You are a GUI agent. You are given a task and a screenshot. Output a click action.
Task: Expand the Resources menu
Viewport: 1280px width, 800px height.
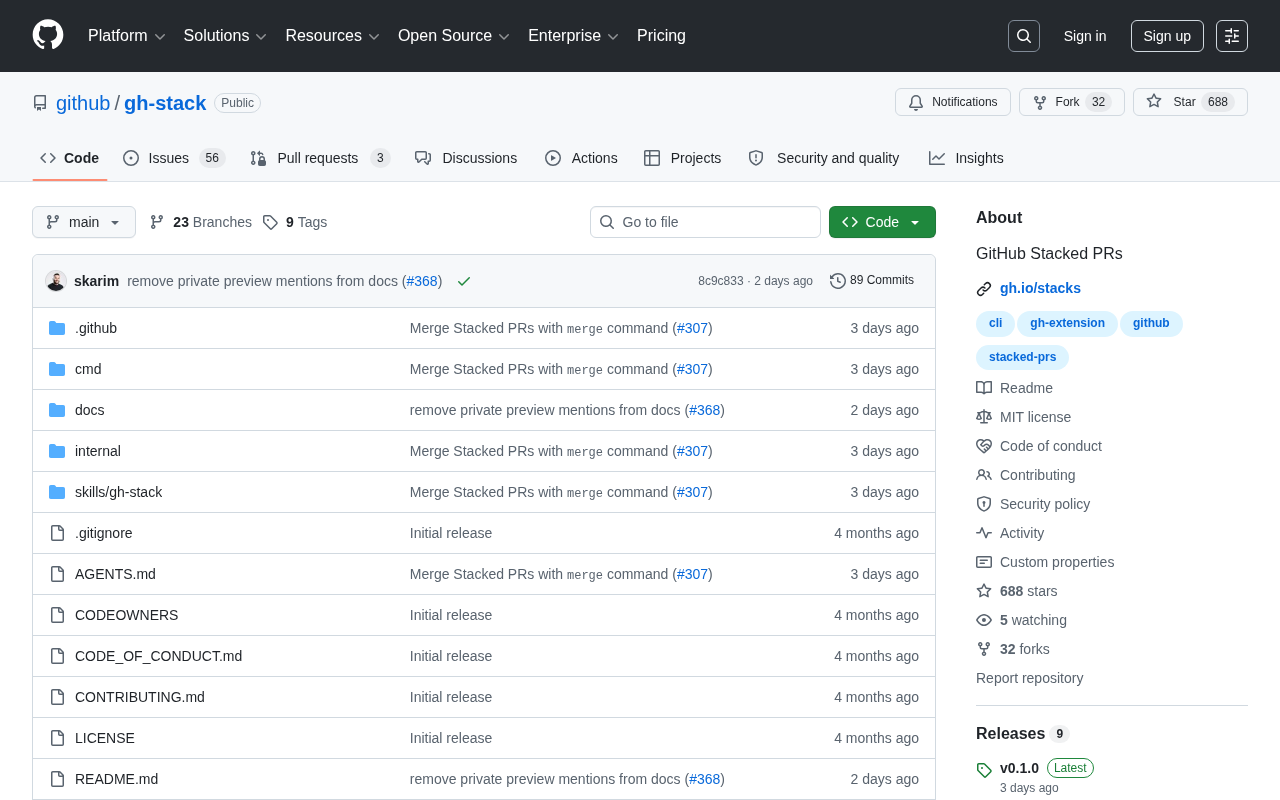[333, 36]
